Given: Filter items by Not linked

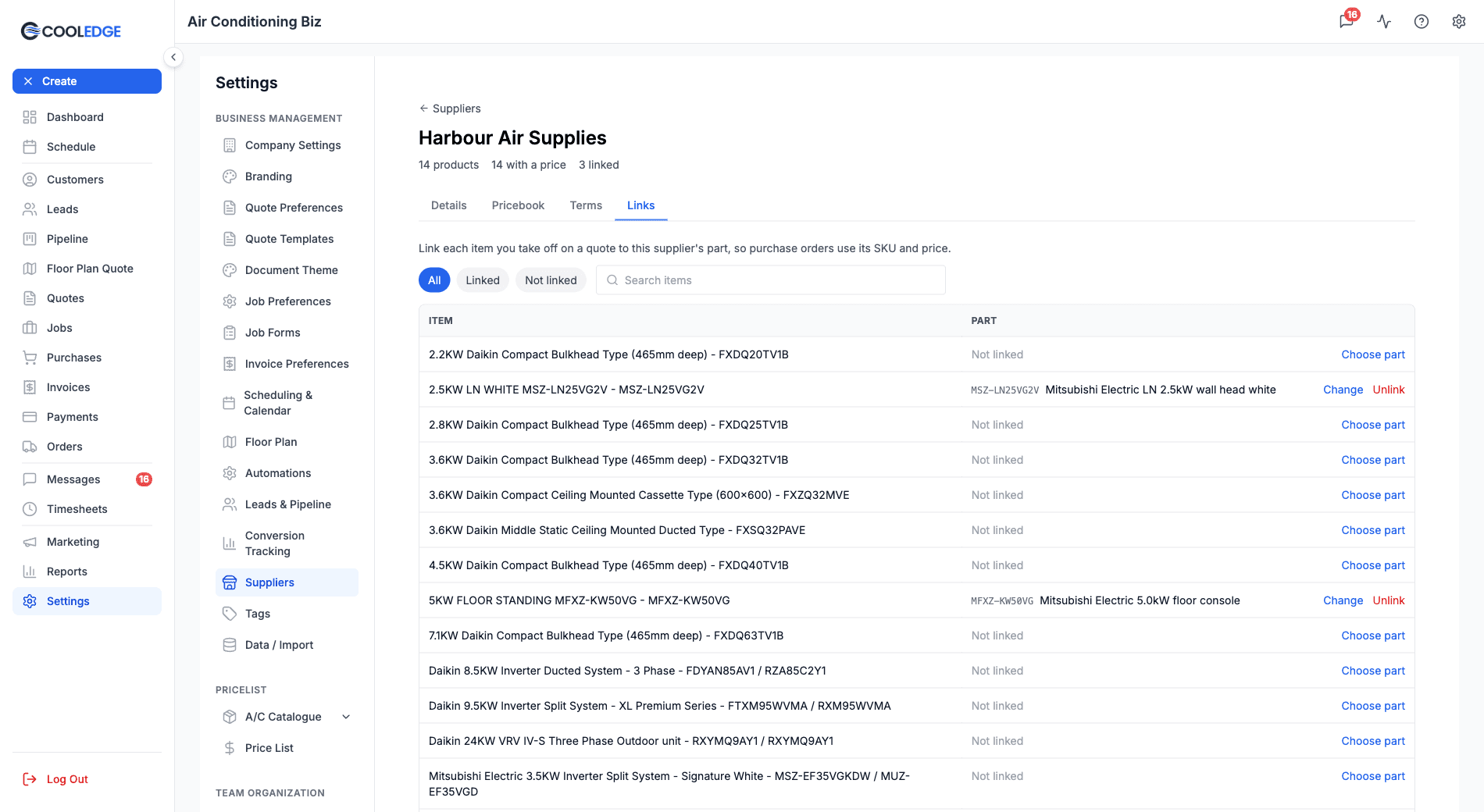Looking at the screenshot, I should (x=551, y=280).
